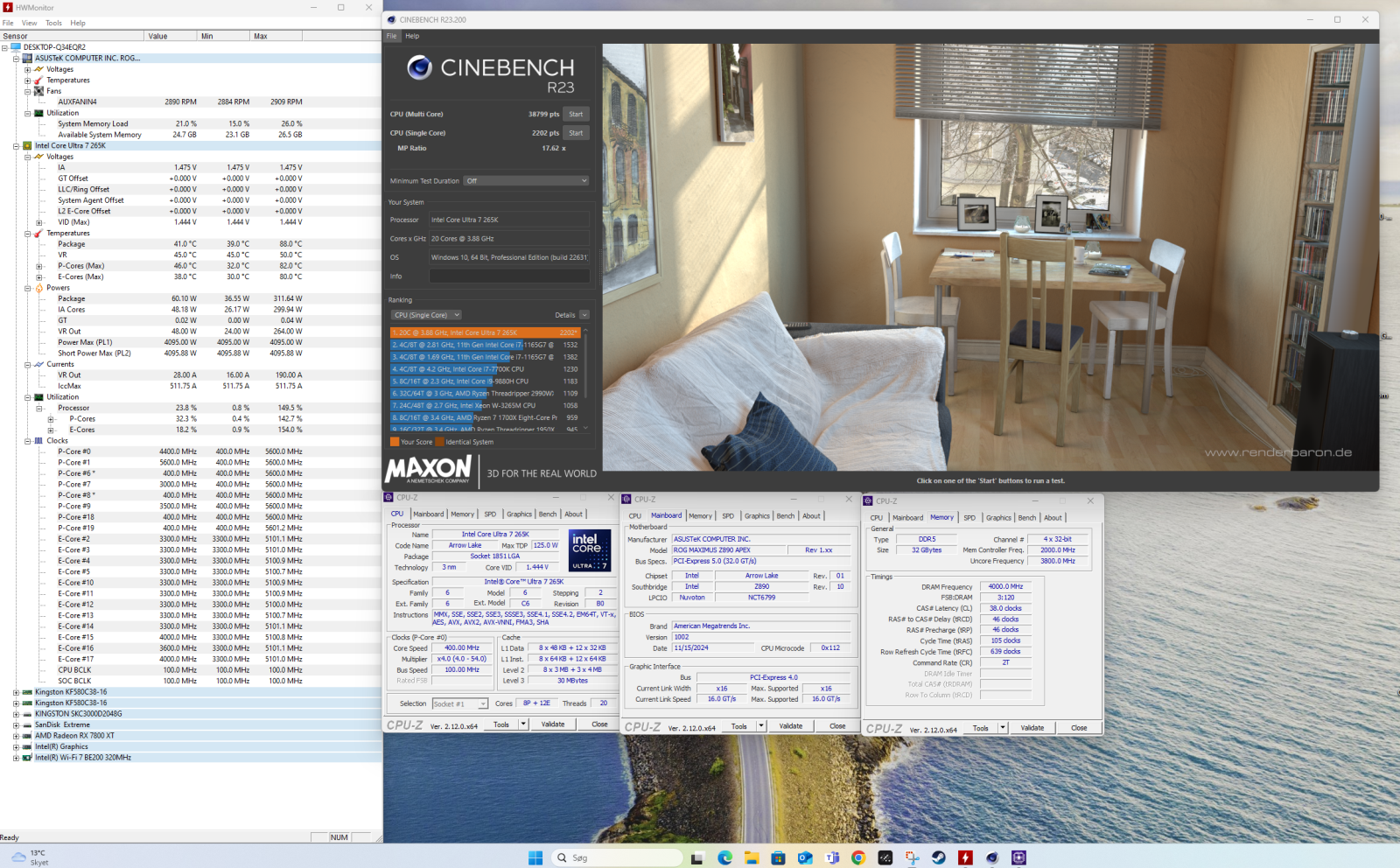Open Outlook from the taskbar
This screenshot has height=868, width=1400.
[805, 857]
